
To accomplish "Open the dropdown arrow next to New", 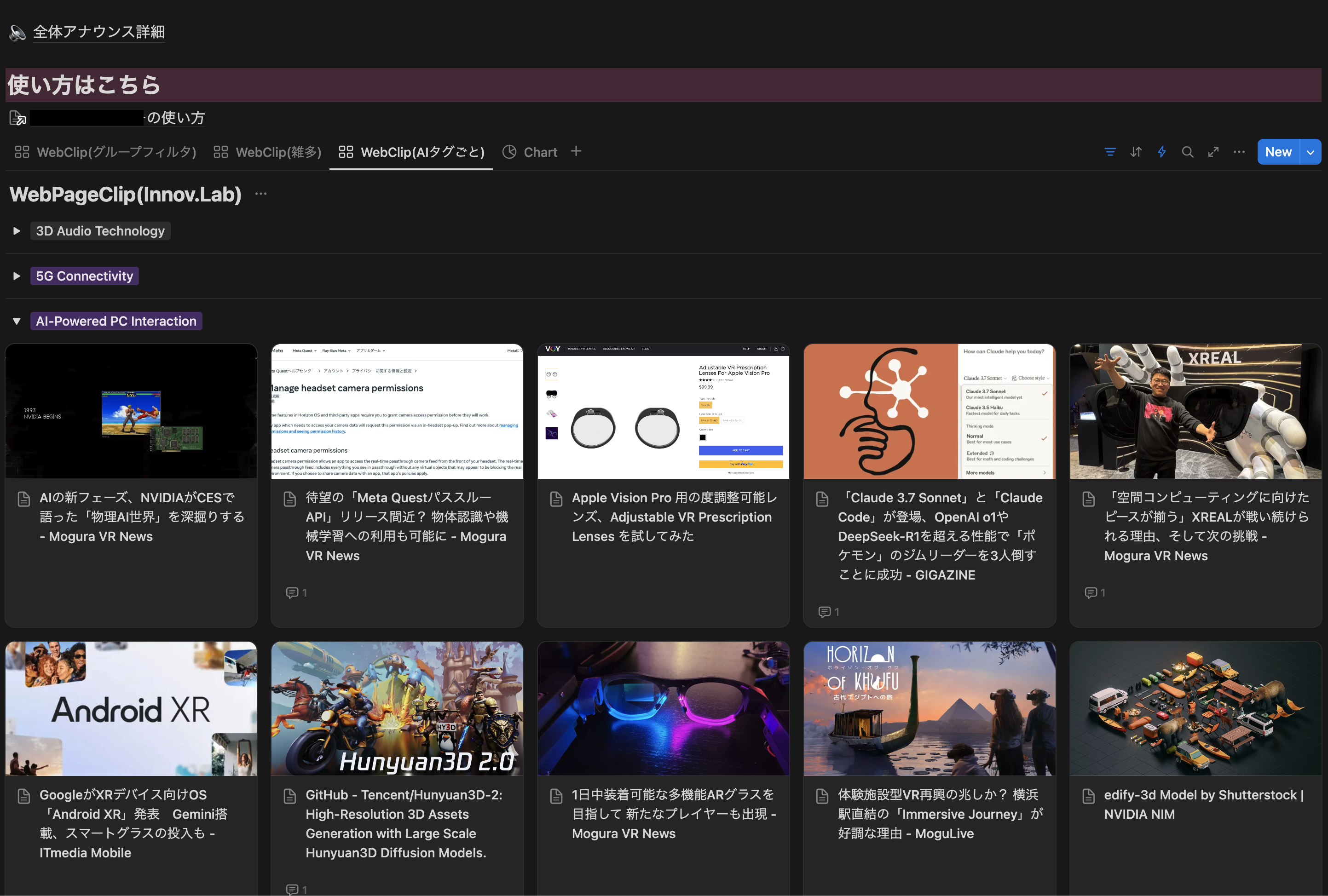I will [x=1311, y=152].
